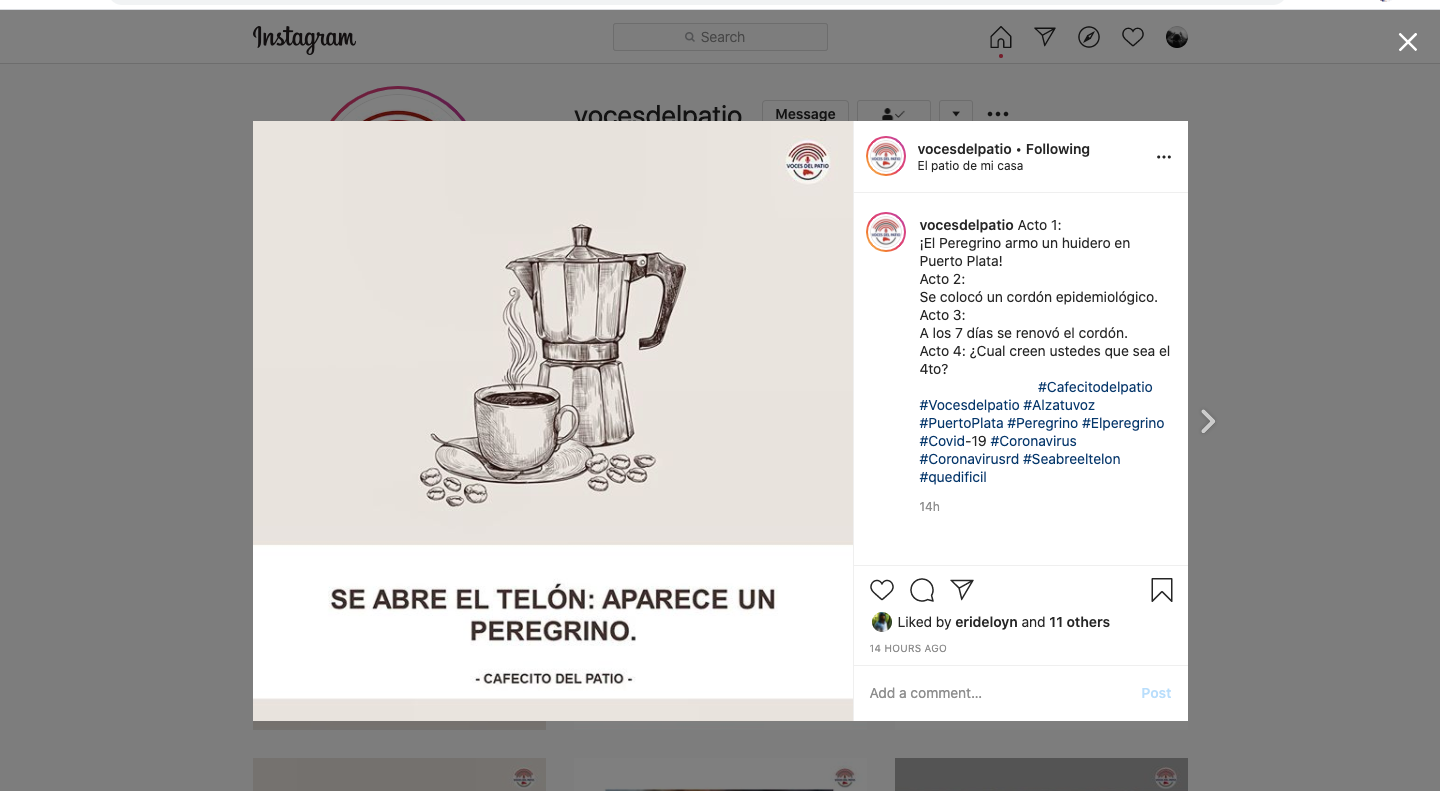Click the Message button
Viewport: 1440px width, 791px height.
tap(805, 112)
